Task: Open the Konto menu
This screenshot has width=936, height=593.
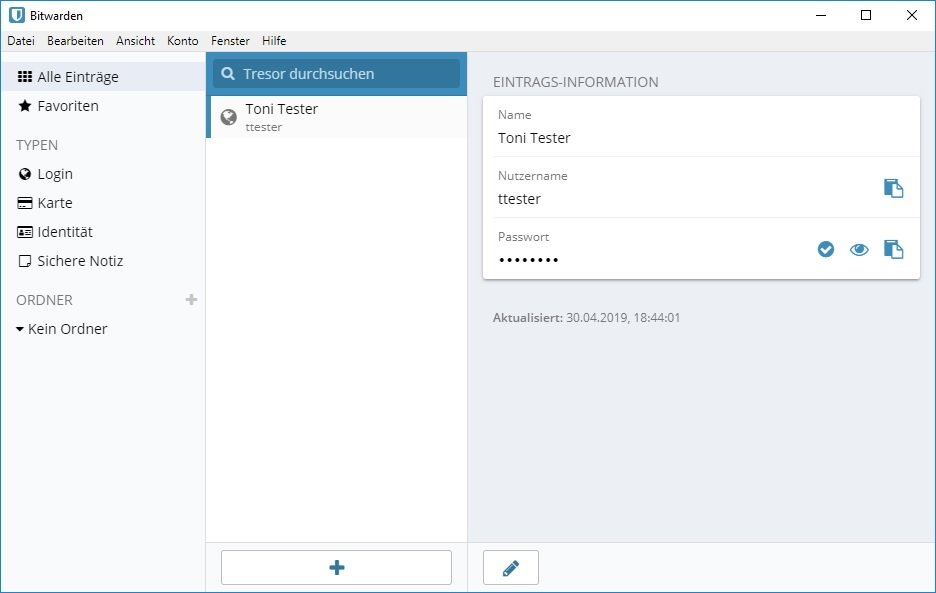Action: coord(183,41)
